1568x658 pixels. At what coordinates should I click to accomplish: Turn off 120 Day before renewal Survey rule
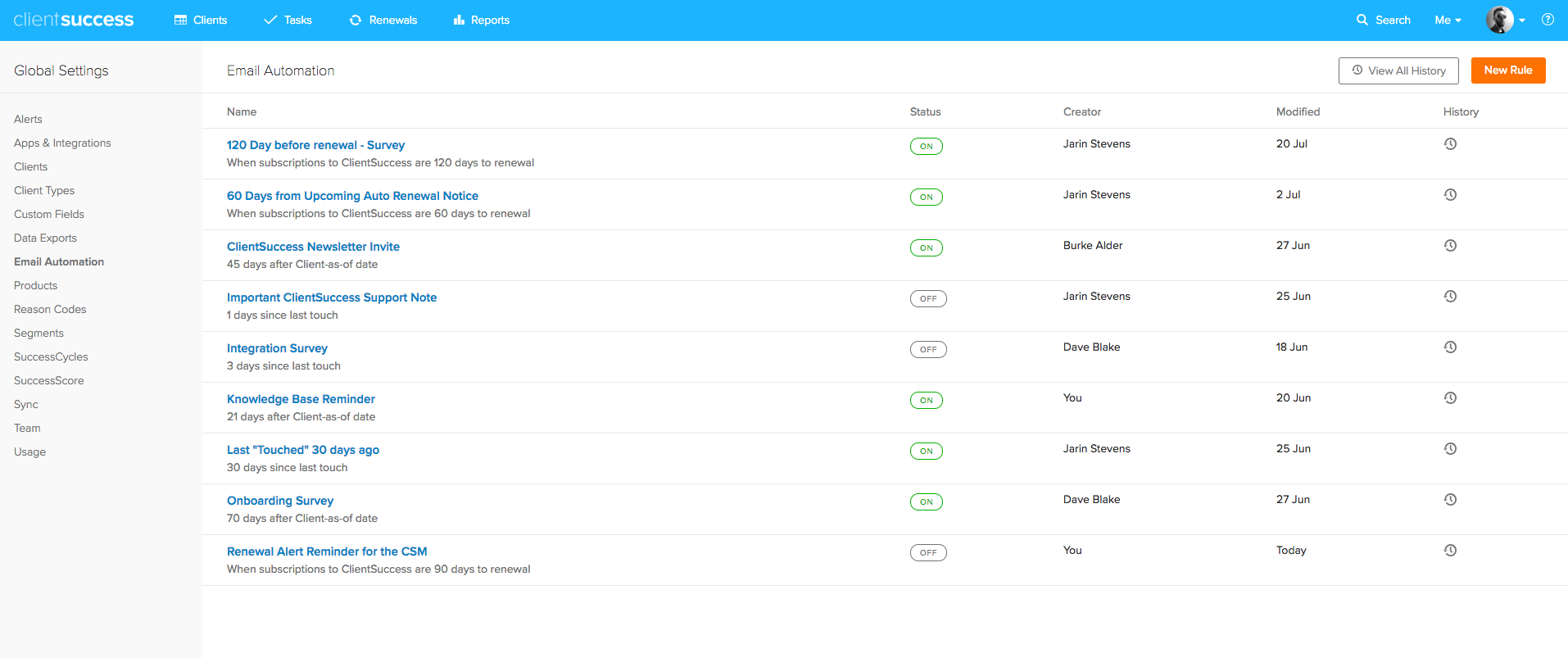point(927,147)
